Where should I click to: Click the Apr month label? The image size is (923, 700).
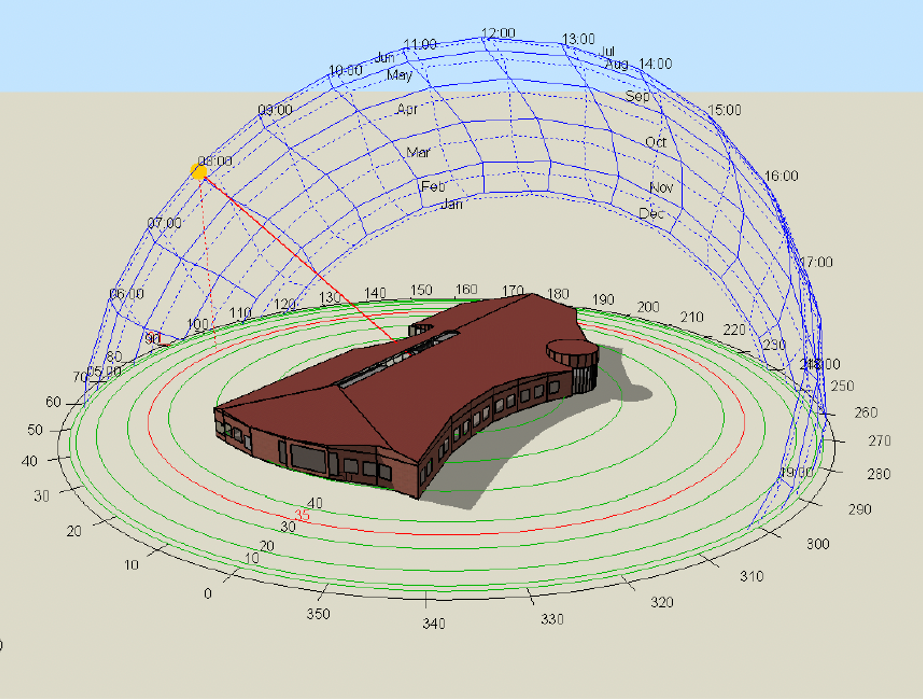[x=407, y=109]
